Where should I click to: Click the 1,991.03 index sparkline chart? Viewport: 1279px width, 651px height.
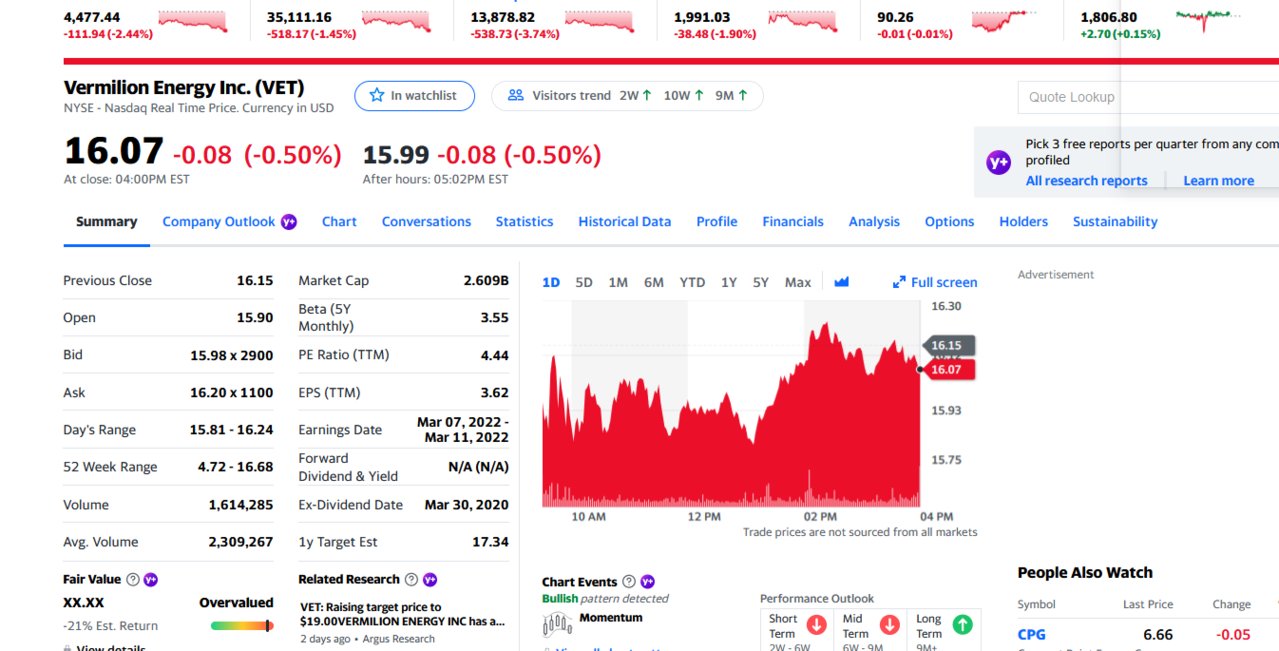pos(803,22)
